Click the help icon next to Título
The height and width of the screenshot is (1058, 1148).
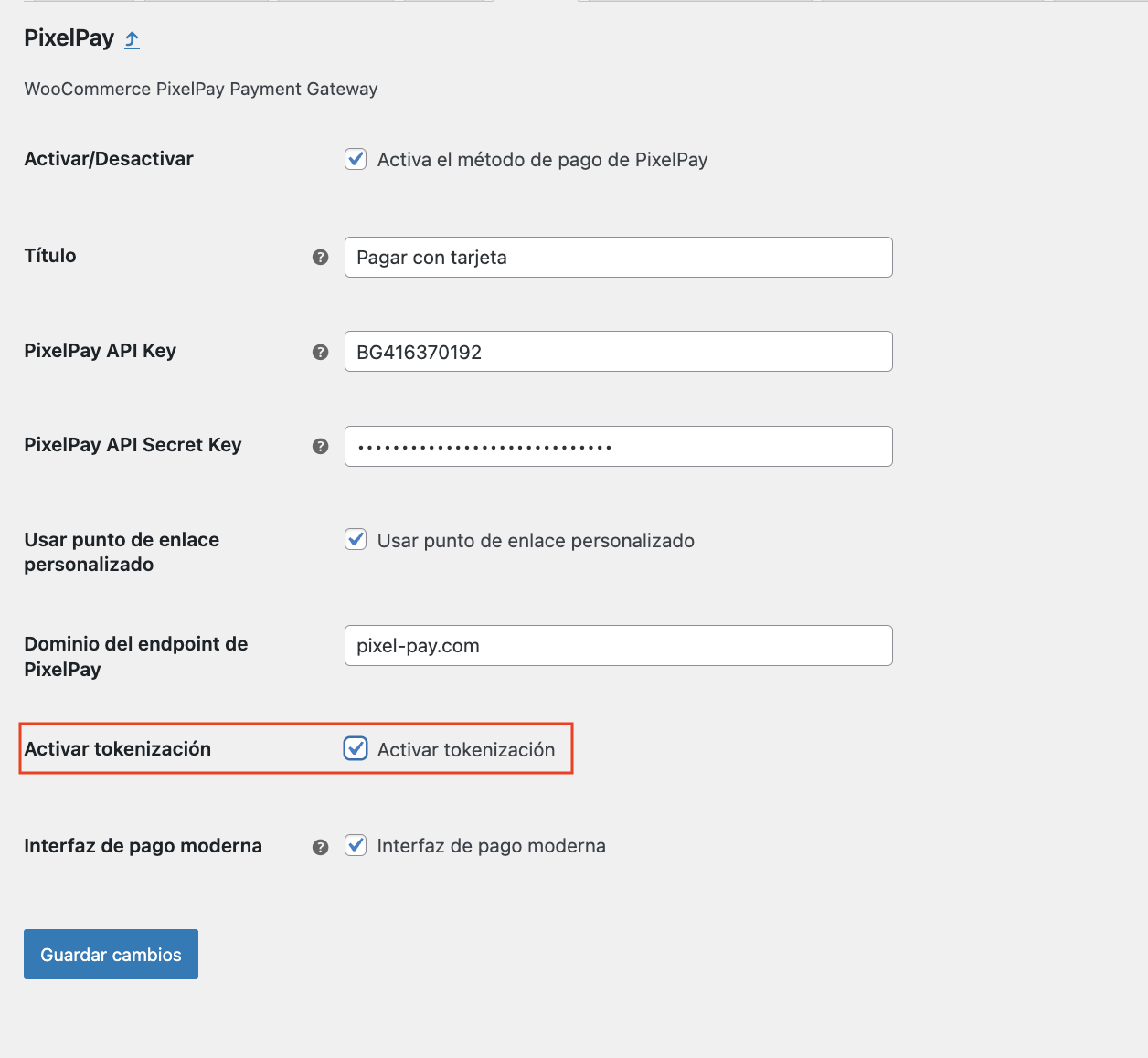click(x=320, y=257)
